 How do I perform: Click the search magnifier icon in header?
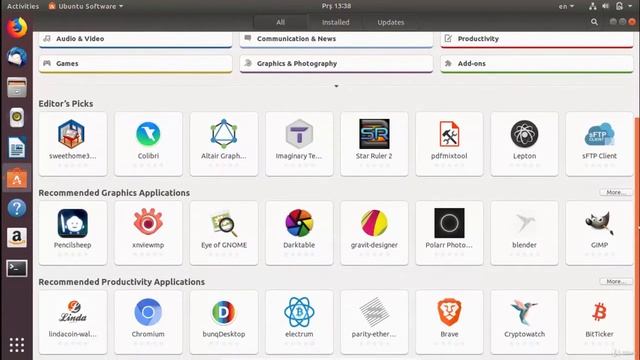pos(594,22)
